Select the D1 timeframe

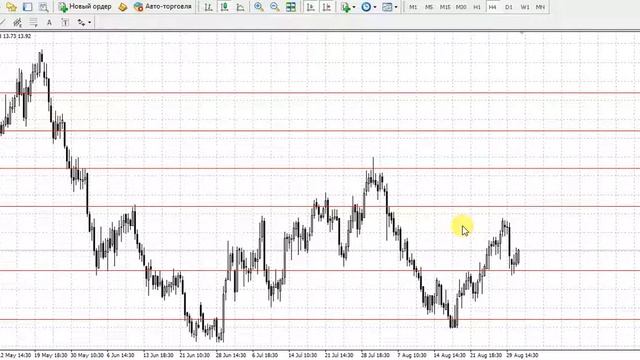click(509, 7)
